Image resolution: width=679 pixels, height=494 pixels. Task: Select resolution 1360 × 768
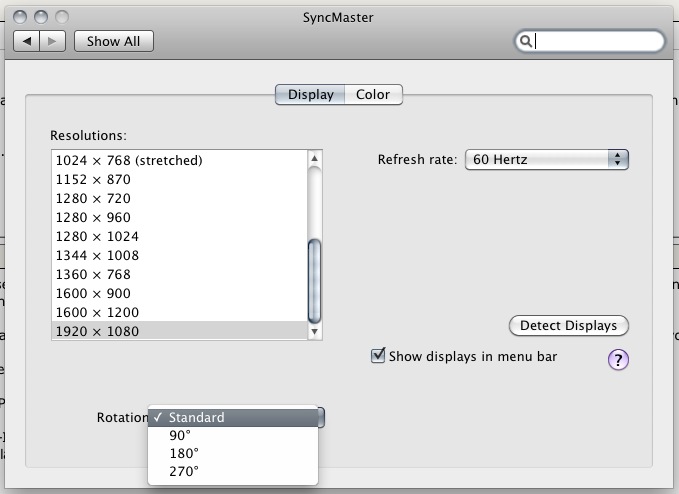point(179,275)
